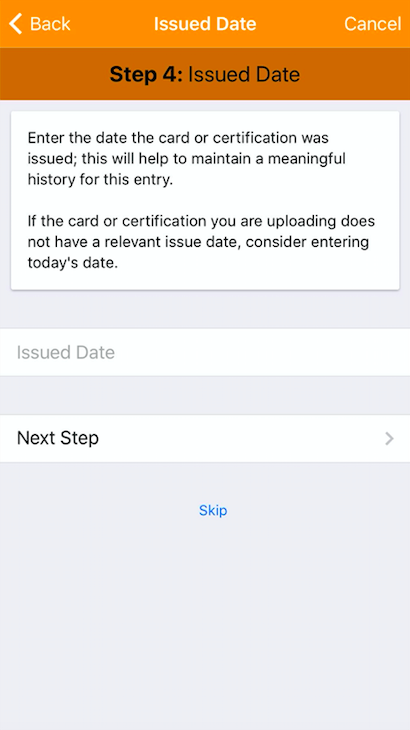The height and width of the screenshot is (730, 410).
Task: Click the Issued Date navigation title
Action: click(x=205, y=24)
